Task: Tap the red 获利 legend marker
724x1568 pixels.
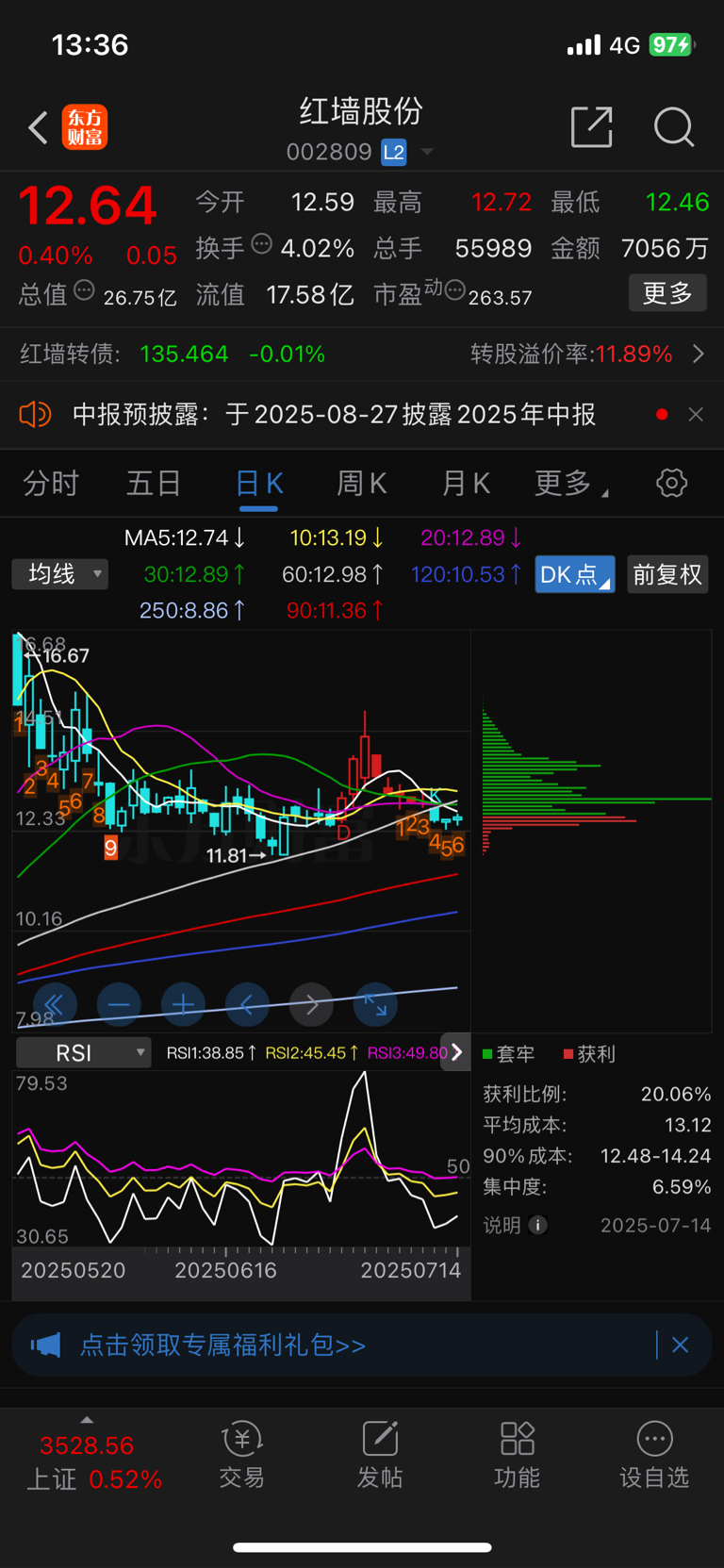Action: point(568,1054)
